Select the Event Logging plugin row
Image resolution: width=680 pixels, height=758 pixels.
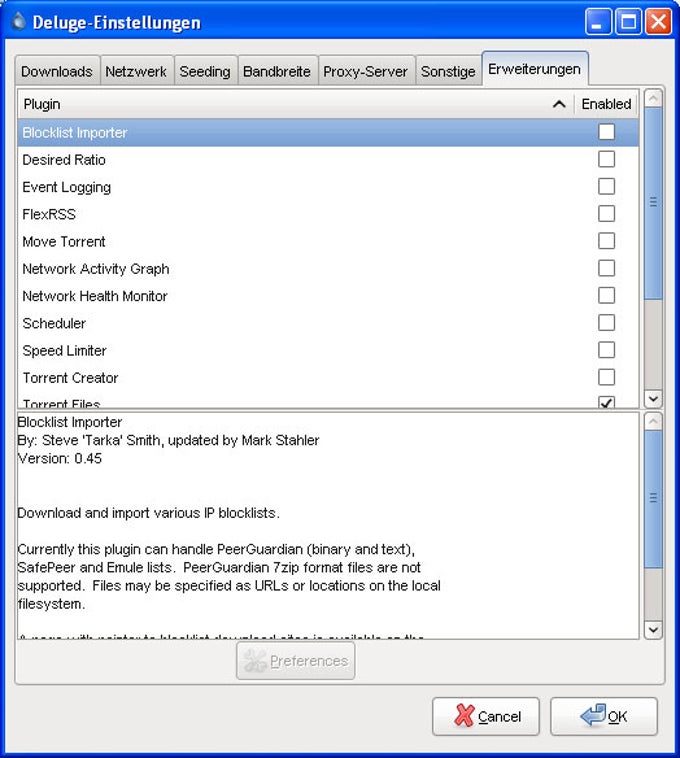(328, 187)
